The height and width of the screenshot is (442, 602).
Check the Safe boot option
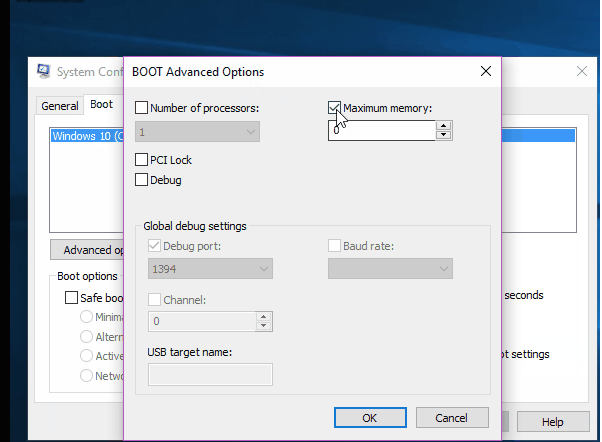pyautogui.click(x=72, y=297)
